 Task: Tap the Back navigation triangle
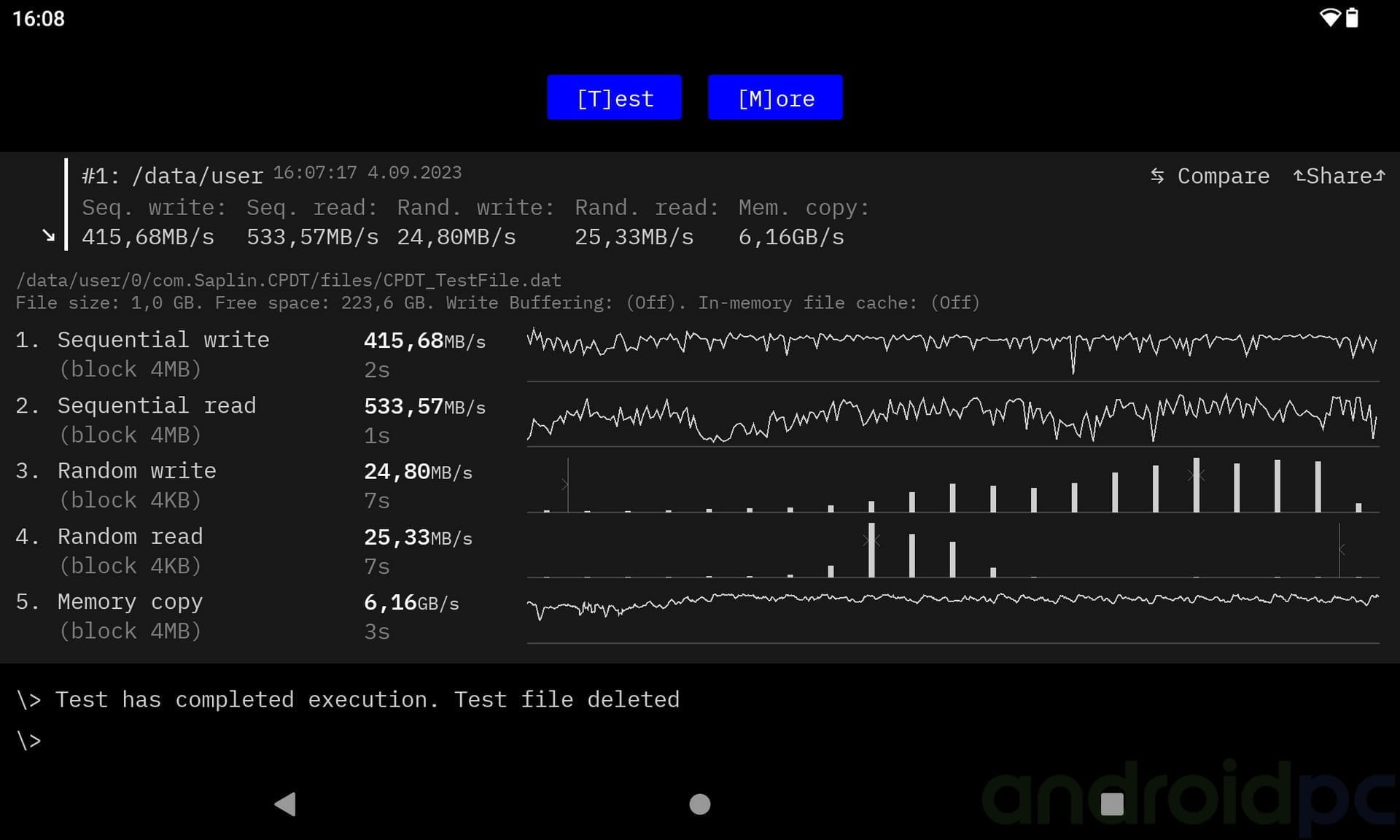click(285, 804)
